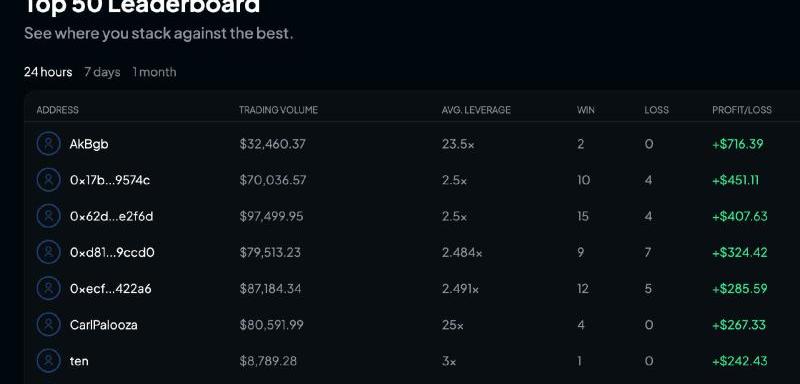Sort by Trading Volume column header

(279, 110)
